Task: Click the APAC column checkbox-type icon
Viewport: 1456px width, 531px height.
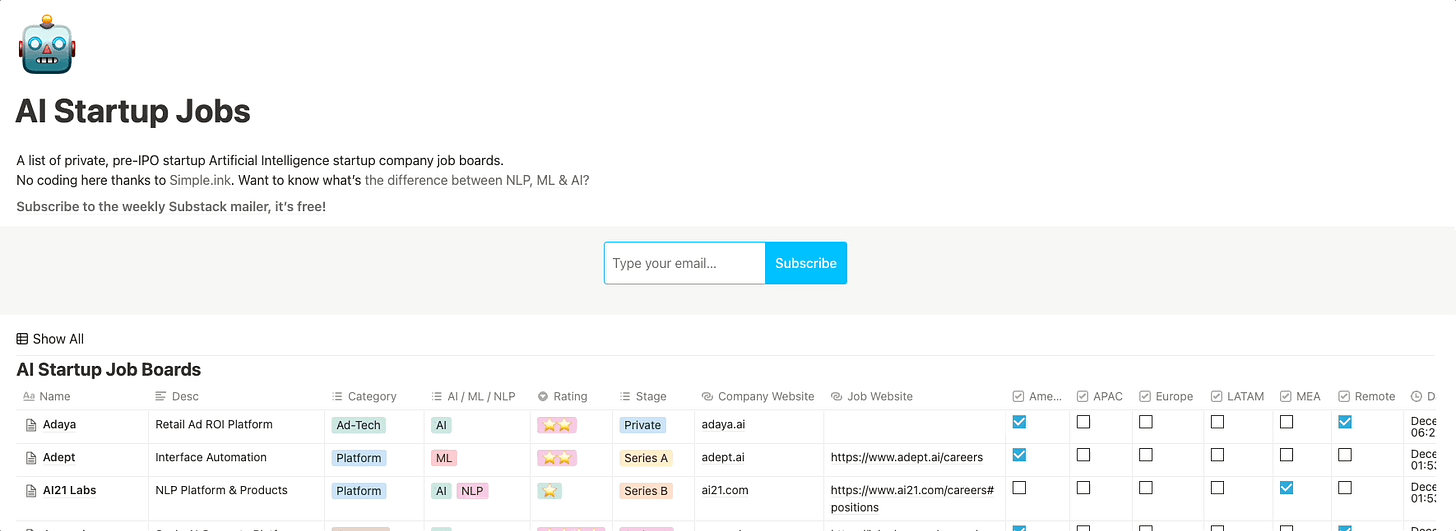Action: pos(1082,397)
